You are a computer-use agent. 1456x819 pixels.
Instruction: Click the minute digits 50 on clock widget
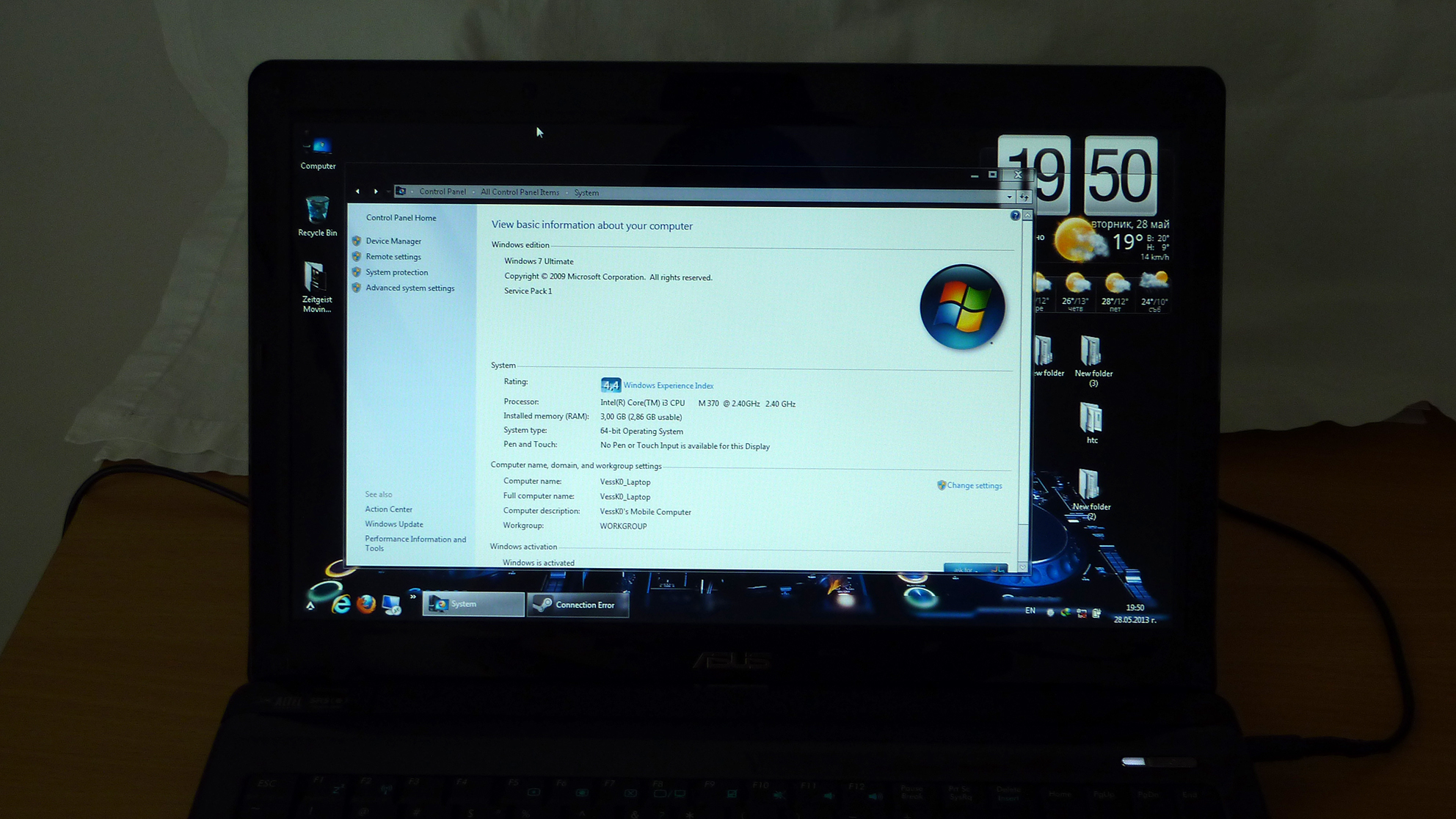(1121, 175)
